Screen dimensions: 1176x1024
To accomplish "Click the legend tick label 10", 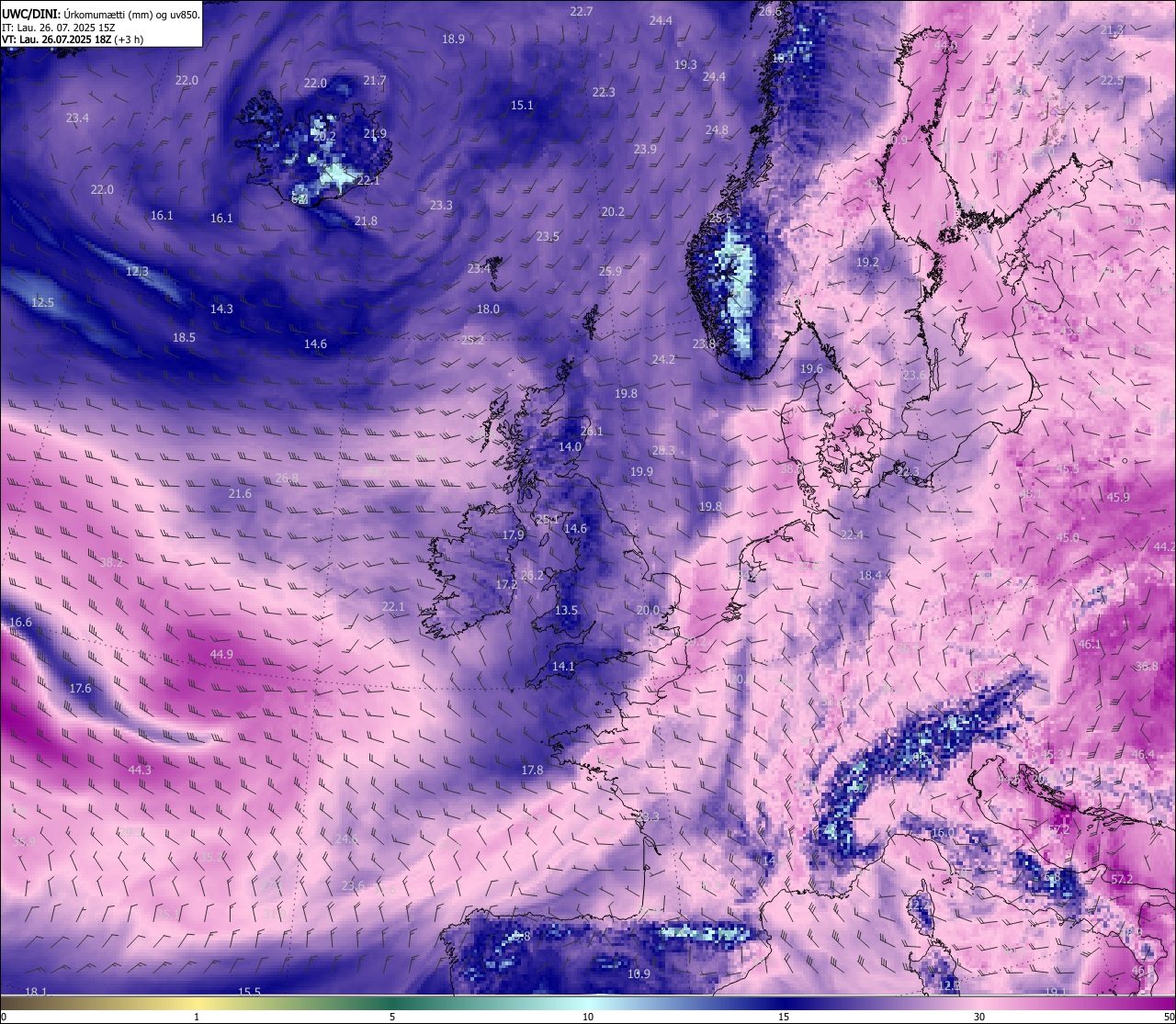I will pyautogui.click(x=588, y=1017).
